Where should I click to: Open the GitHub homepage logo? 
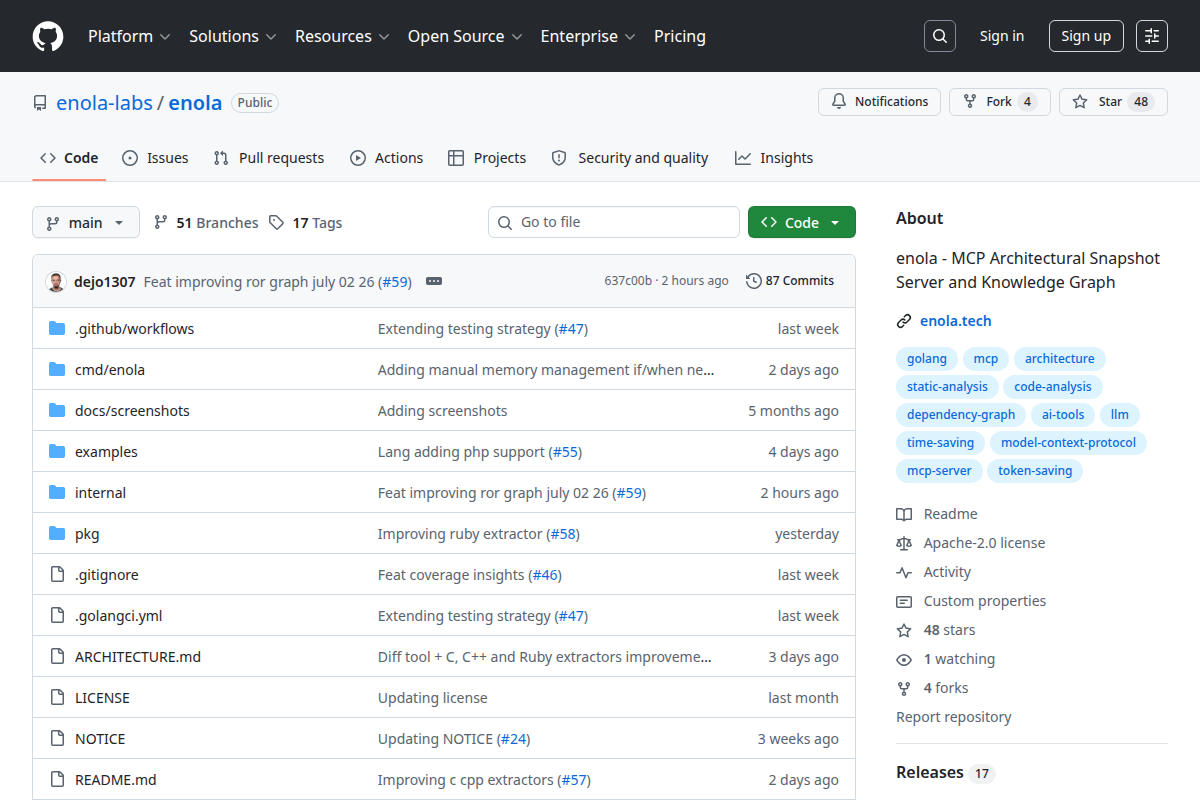48,36
